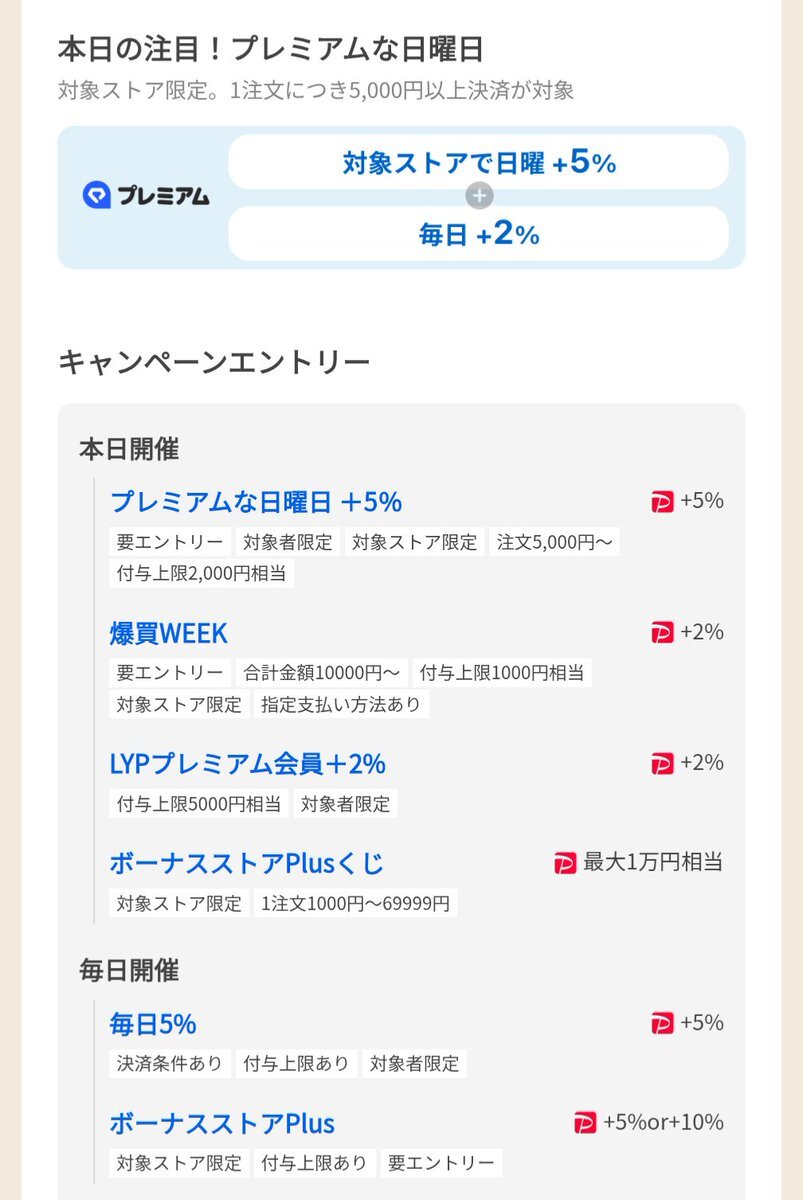The image size is (803, 1200).
Task: Tap PayPay icon next to 爆買WEEK +2%
Action: click(662, 632)
